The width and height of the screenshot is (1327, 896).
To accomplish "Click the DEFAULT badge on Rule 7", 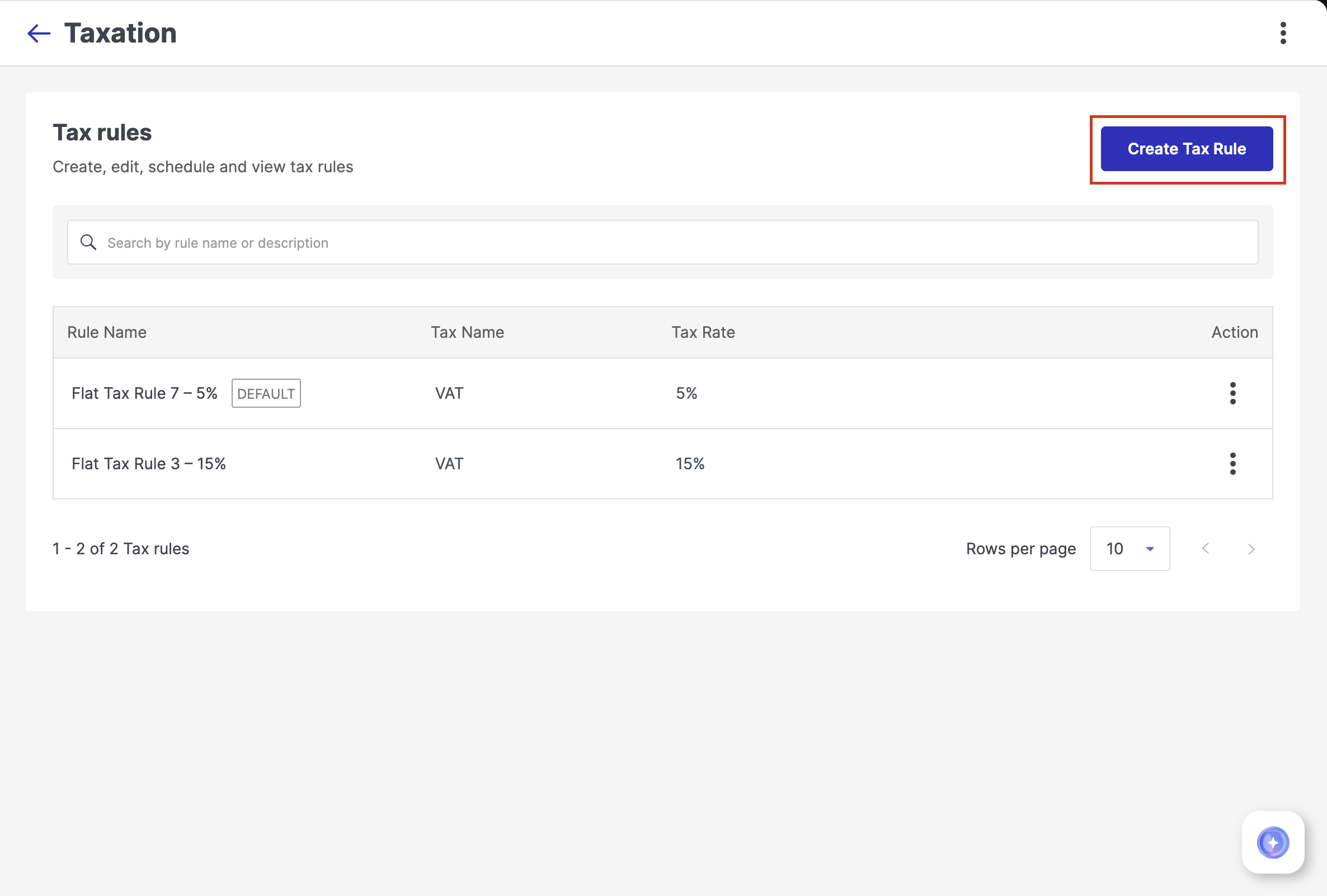I will point(266,394).
